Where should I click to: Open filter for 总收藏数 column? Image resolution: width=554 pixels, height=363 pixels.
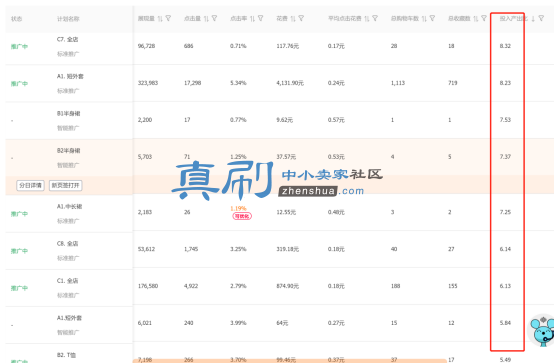click(484, 18)
